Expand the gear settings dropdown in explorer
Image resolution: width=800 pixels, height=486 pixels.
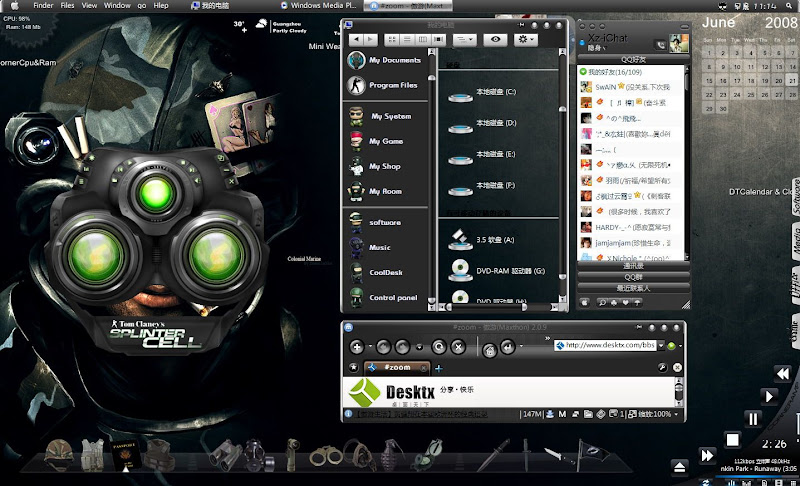pyautogui.click(x=525, y=39)
